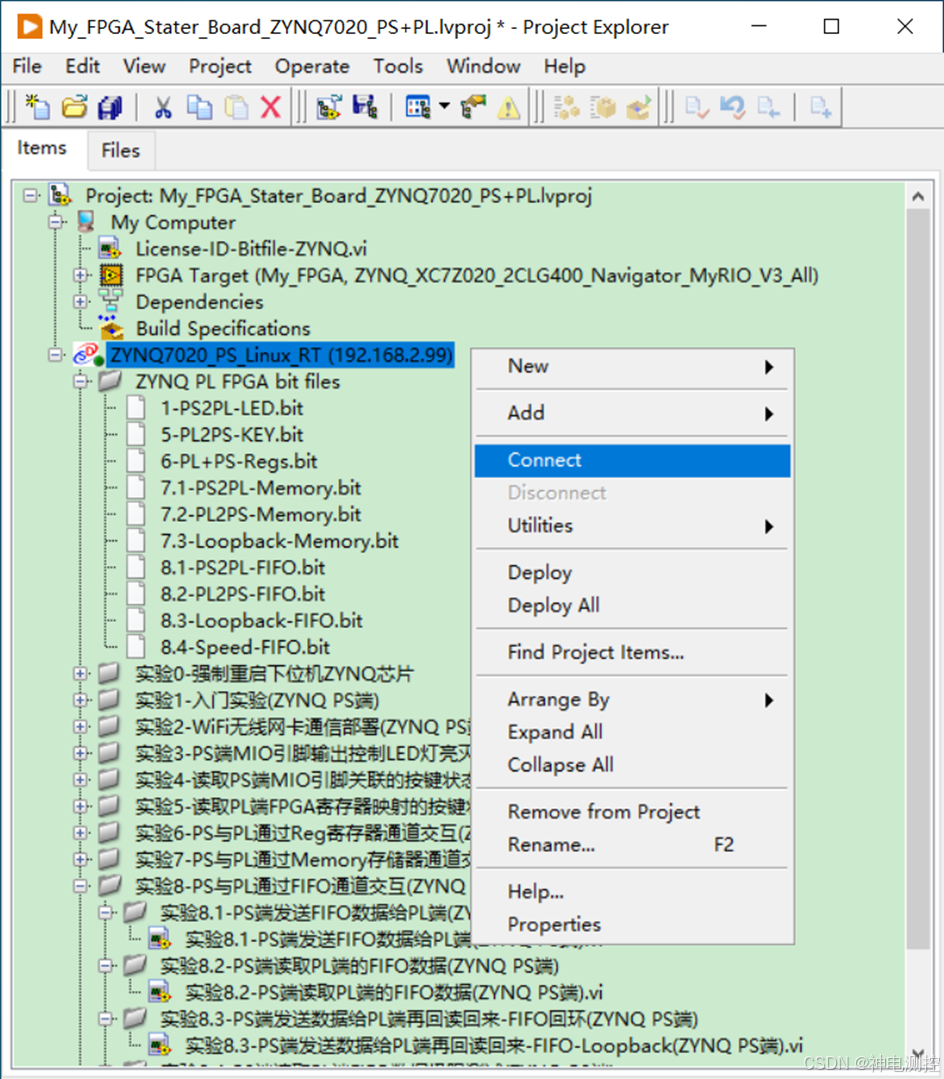
Task: Collapse the ZYNQ PL FPGA bit files folder
Action: [x=81, y=381]
